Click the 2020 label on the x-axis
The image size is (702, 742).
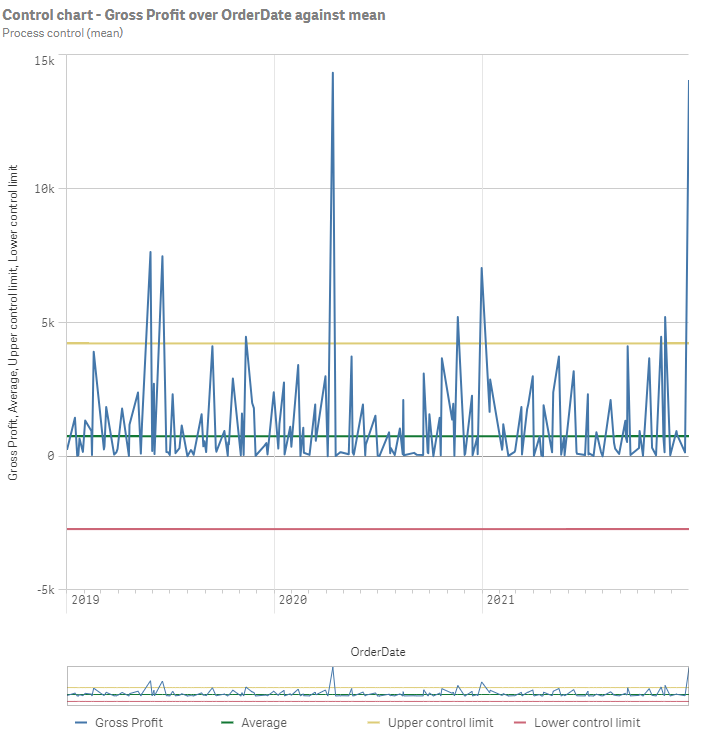coord(292,600)
